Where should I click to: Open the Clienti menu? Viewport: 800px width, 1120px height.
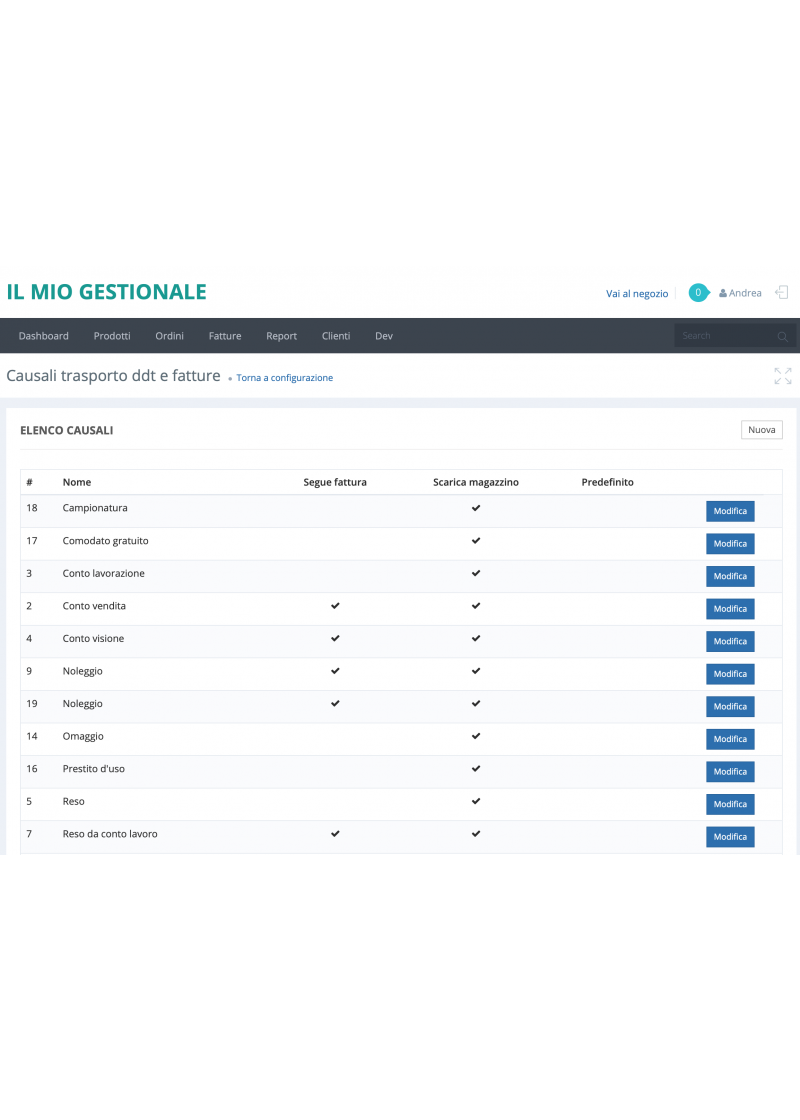click(x=336, y=336)
